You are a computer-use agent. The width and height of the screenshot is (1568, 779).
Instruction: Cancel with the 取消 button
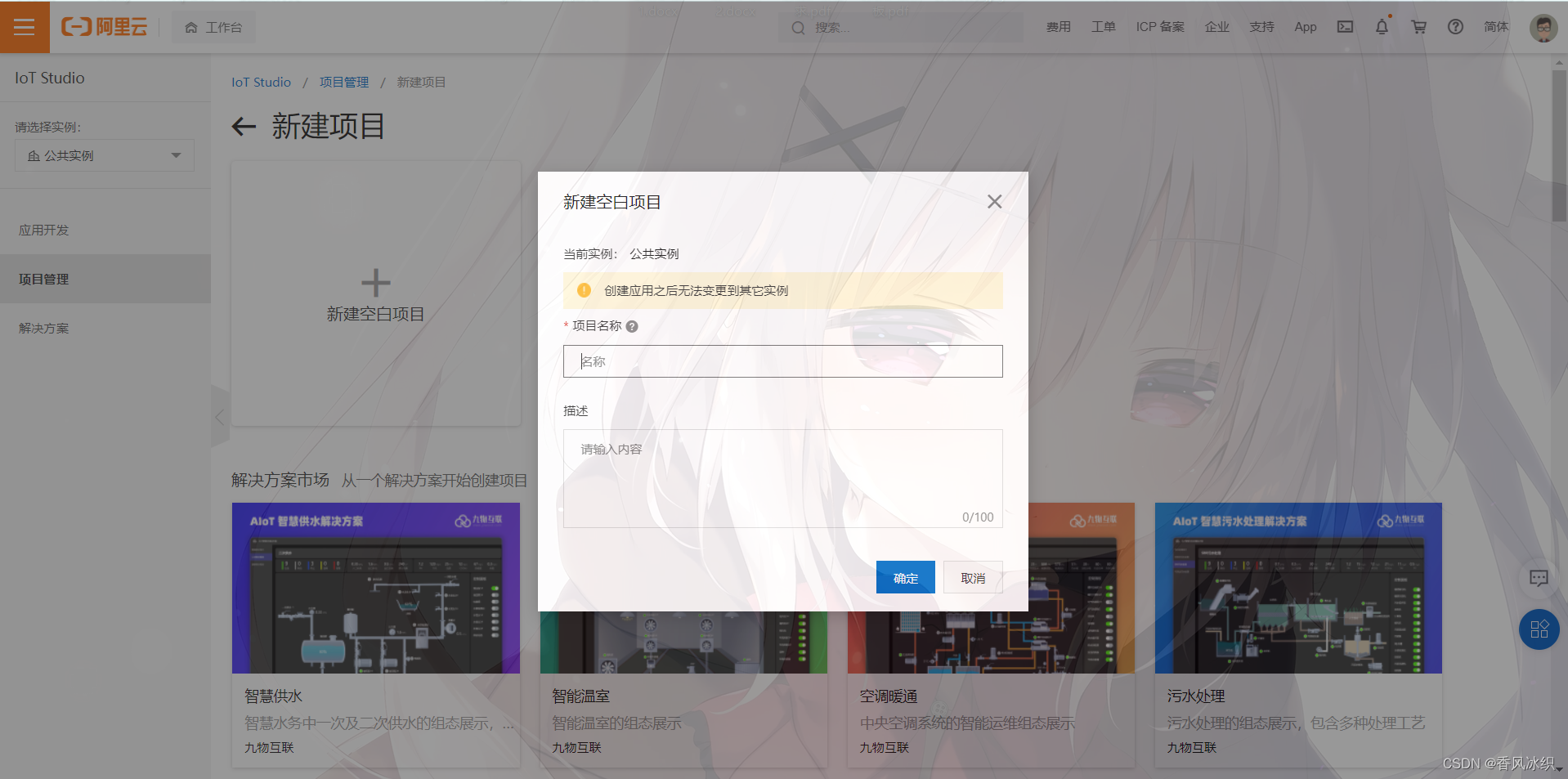(973, 578)
